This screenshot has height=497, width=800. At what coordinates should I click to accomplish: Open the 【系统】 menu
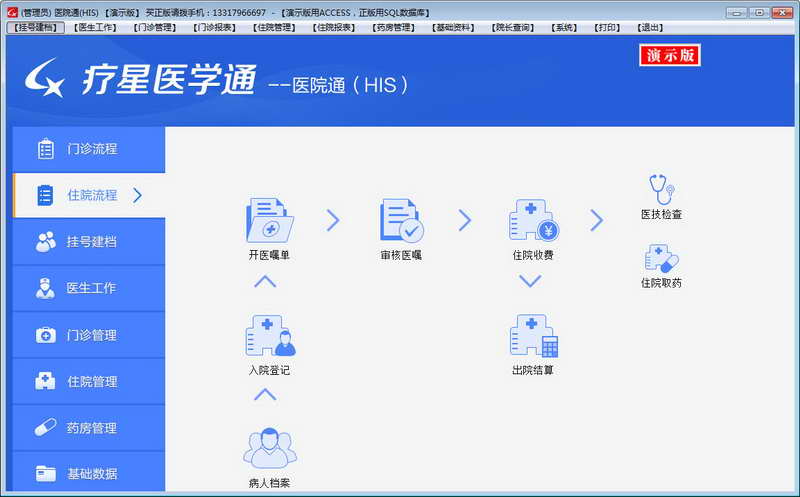(x=564, y=28)
